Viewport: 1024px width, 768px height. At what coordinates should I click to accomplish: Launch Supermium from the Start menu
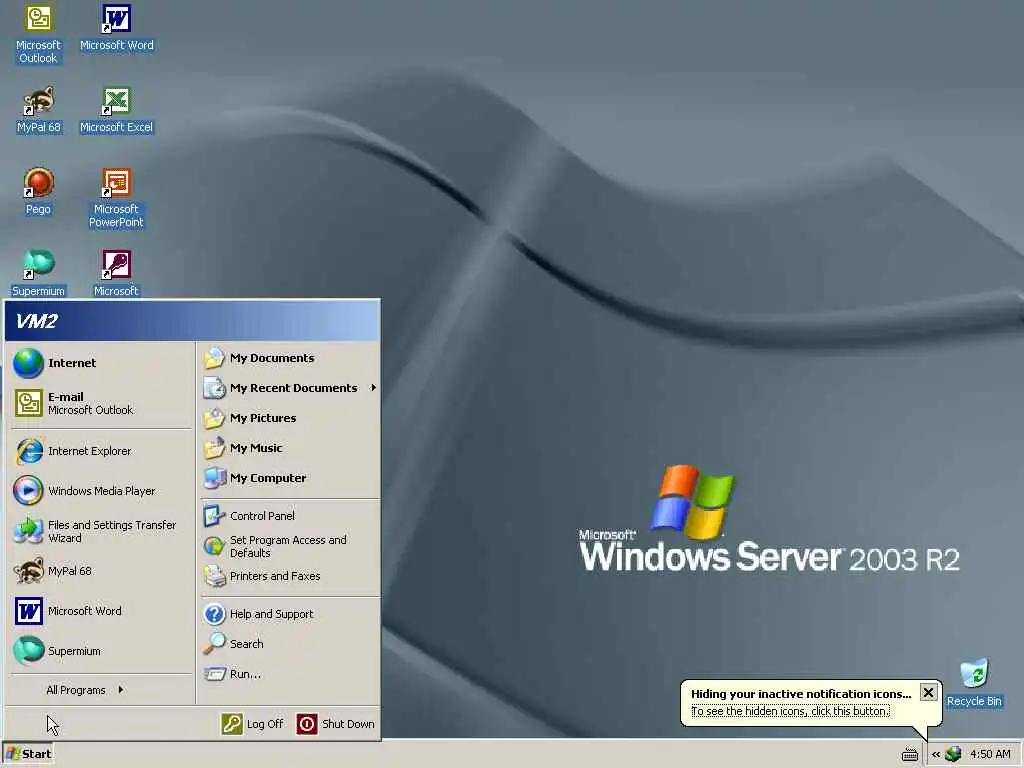pyautogui.click(x=101, y=651)
